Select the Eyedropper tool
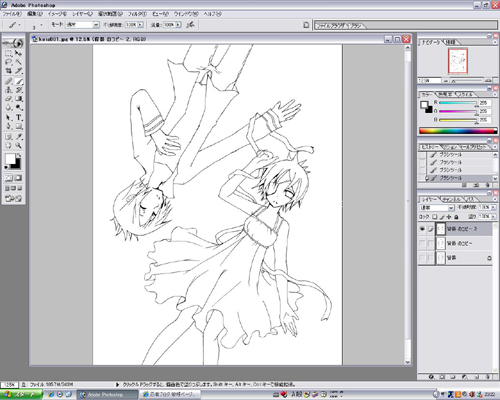The image size is (500, 400). tap(19, 137)
